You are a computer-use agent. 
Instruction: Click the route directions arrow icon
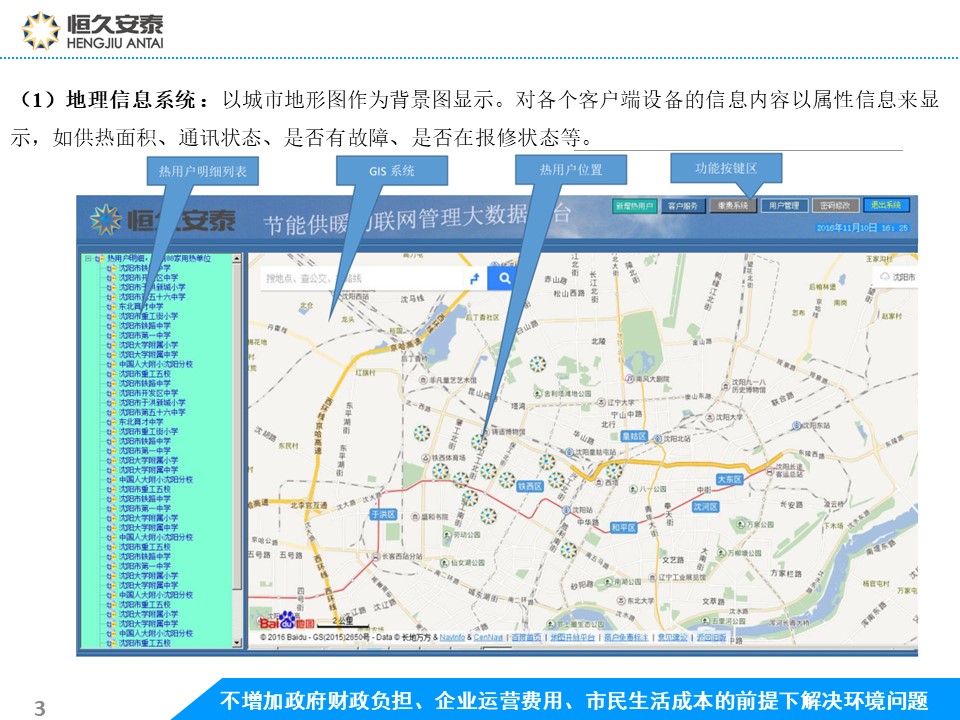[475, 279]
